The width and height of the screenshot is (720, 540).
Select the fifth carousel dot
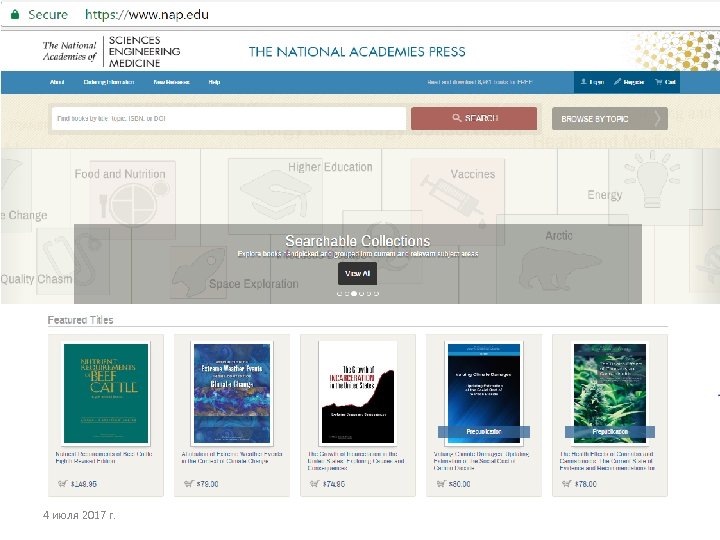[x=369, y=294]
